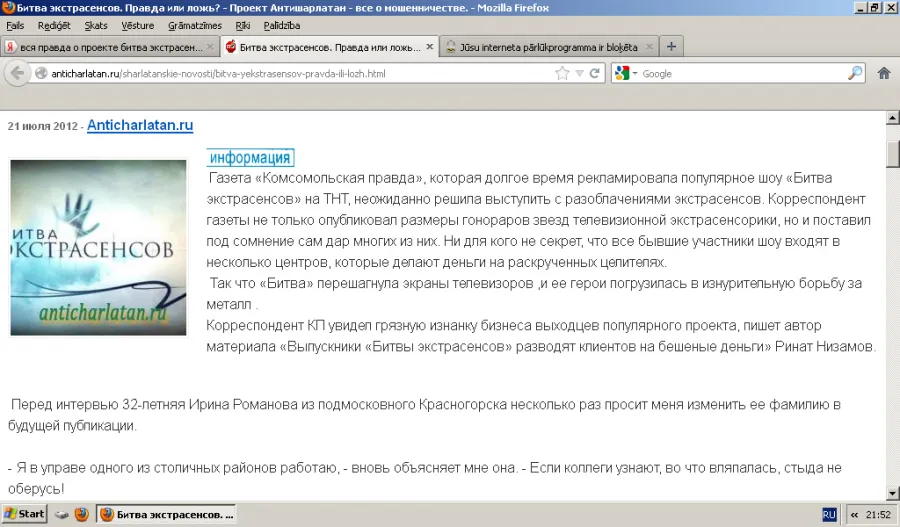The image size is (900, 527).
Task: Open the Fails menu
Action: tap(15, 26)
